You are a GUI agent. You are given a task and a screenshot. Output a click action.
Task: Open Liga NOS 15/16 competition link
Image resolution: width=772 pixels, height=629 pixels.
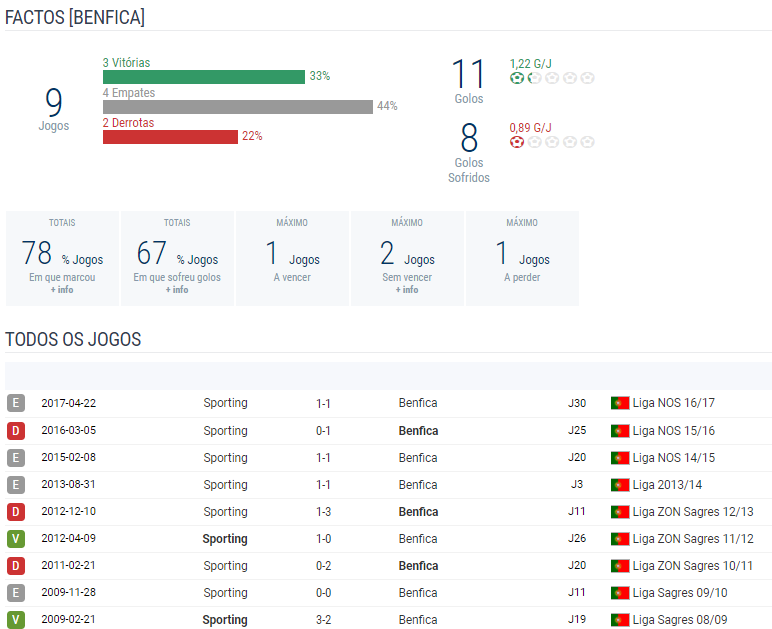(x=674, y=431)
